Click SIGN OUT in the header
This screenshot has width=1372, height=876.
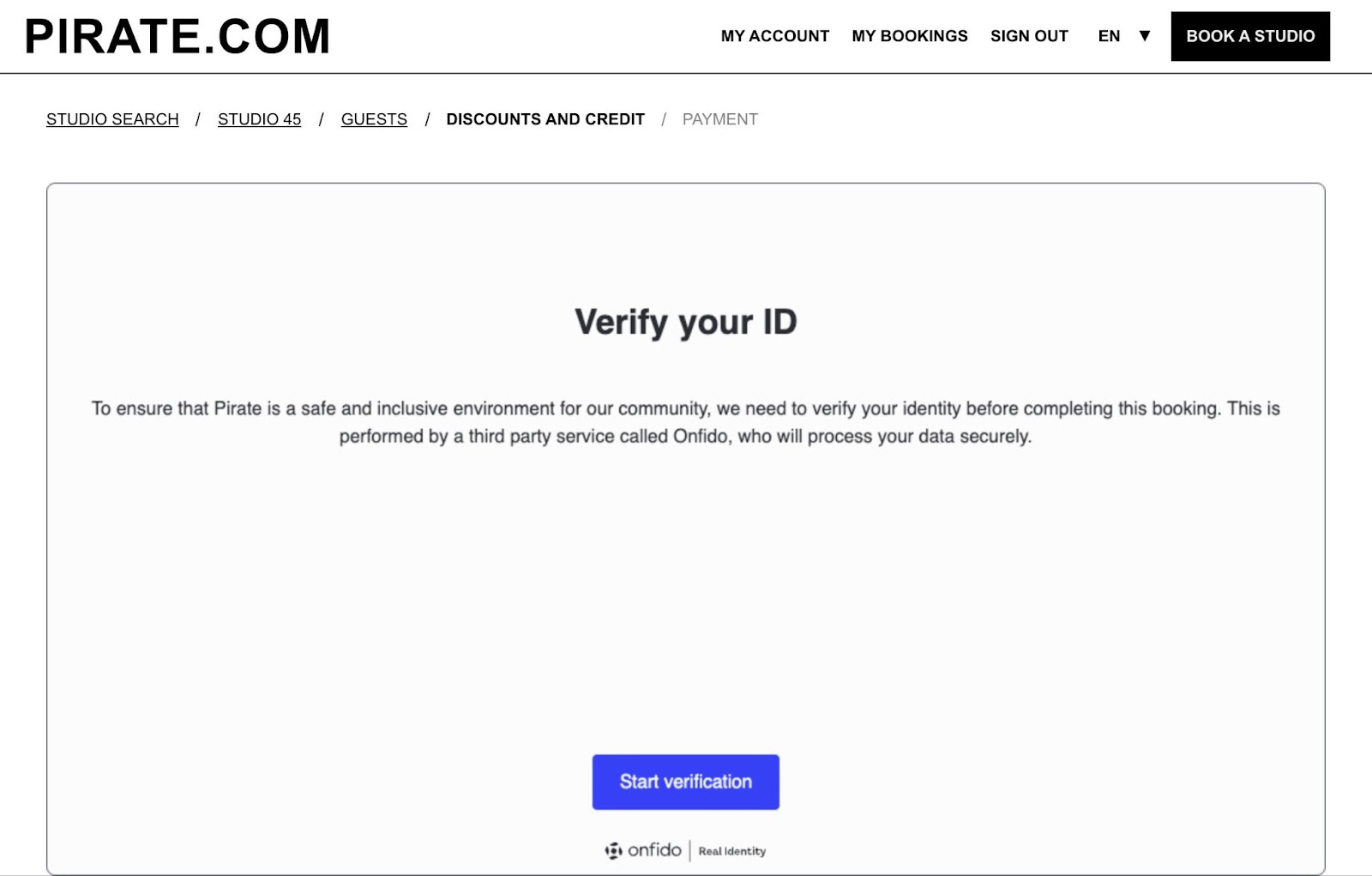(1029, 36)
